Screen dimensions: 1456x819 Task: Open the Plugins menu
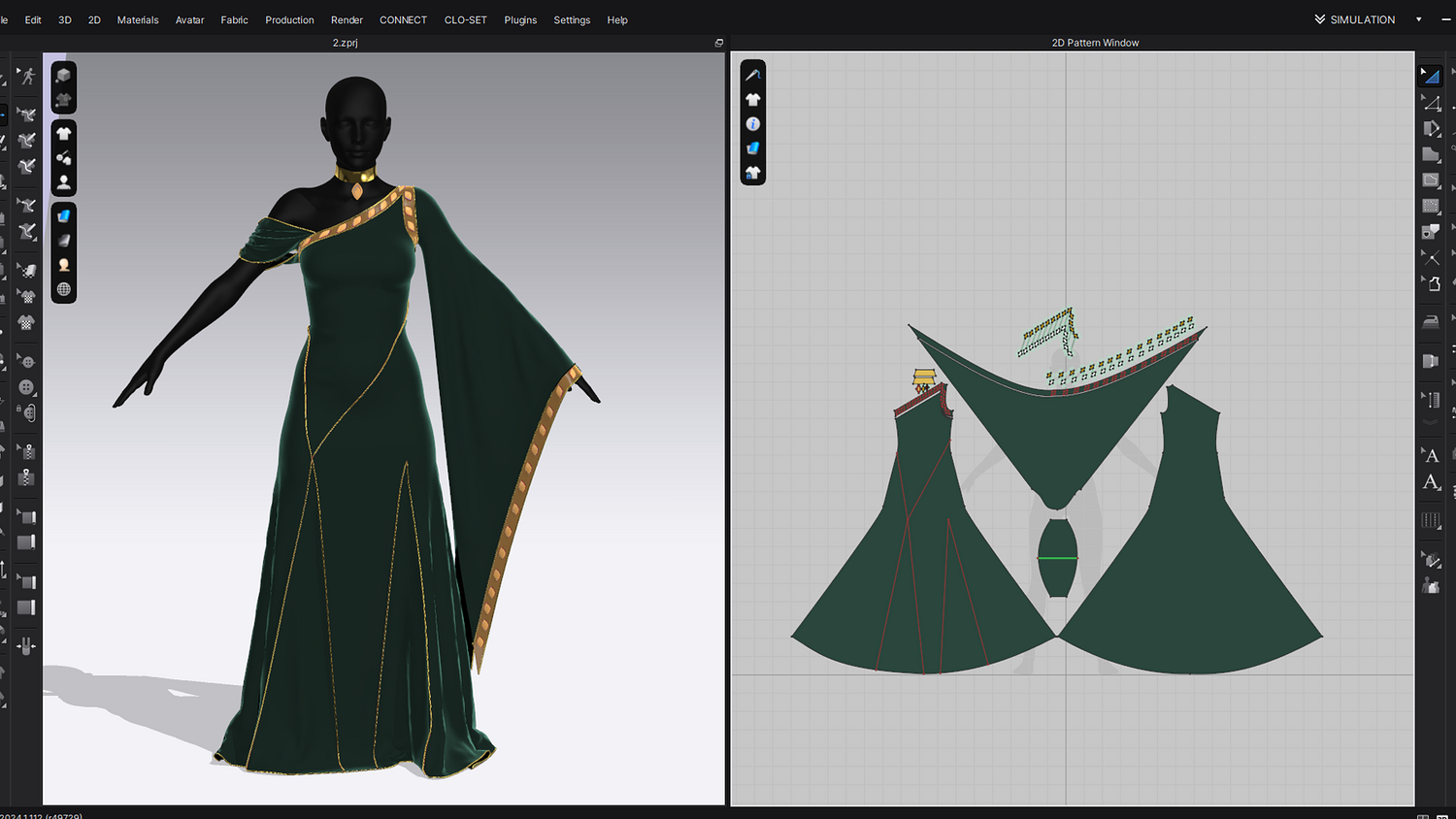point(520,19)
